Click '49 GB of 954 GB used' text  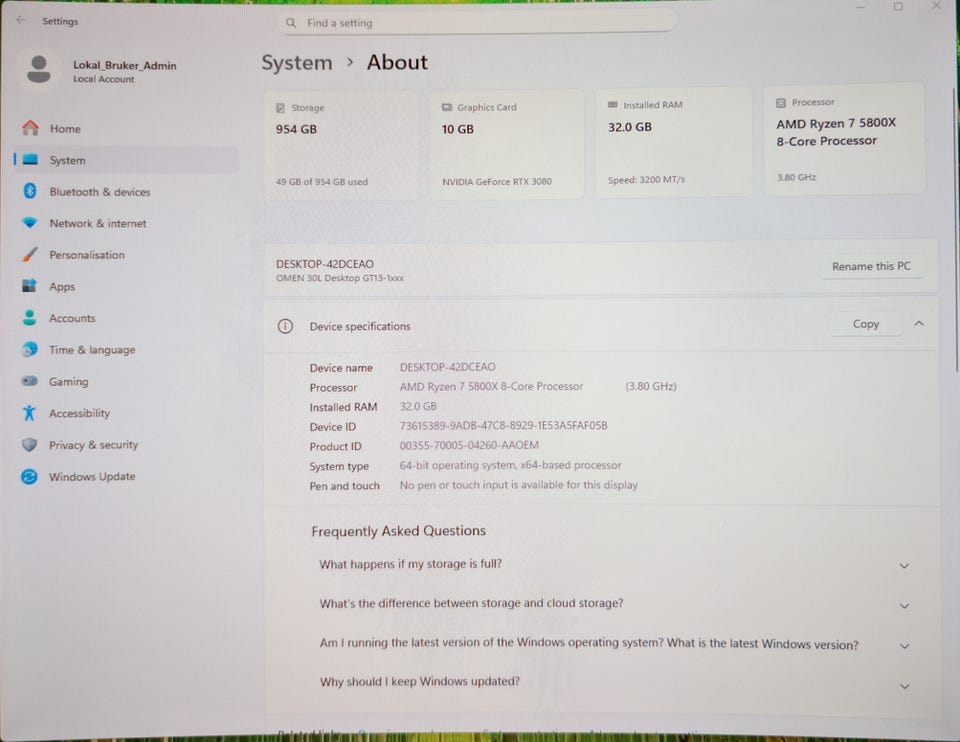pos(321,182)
